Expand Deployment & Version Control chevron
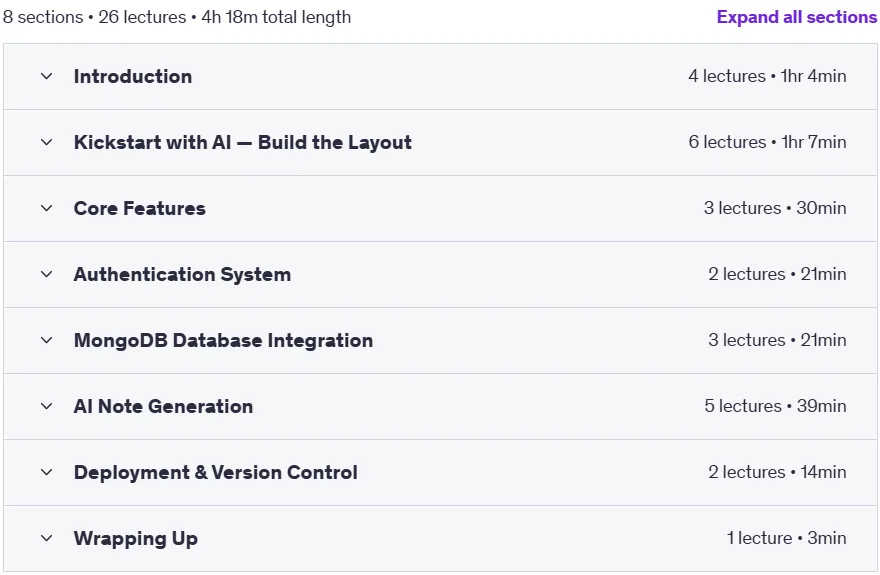Viewport: 880px width, 575px height. pos(47,472)
